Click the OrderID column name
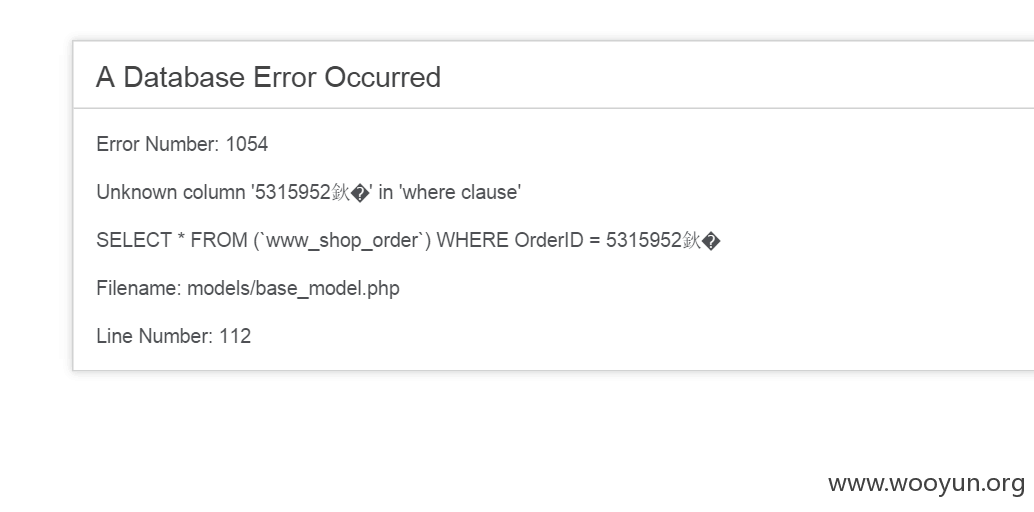The height and width of the screenshot is (512, 1034). point(549,240)
